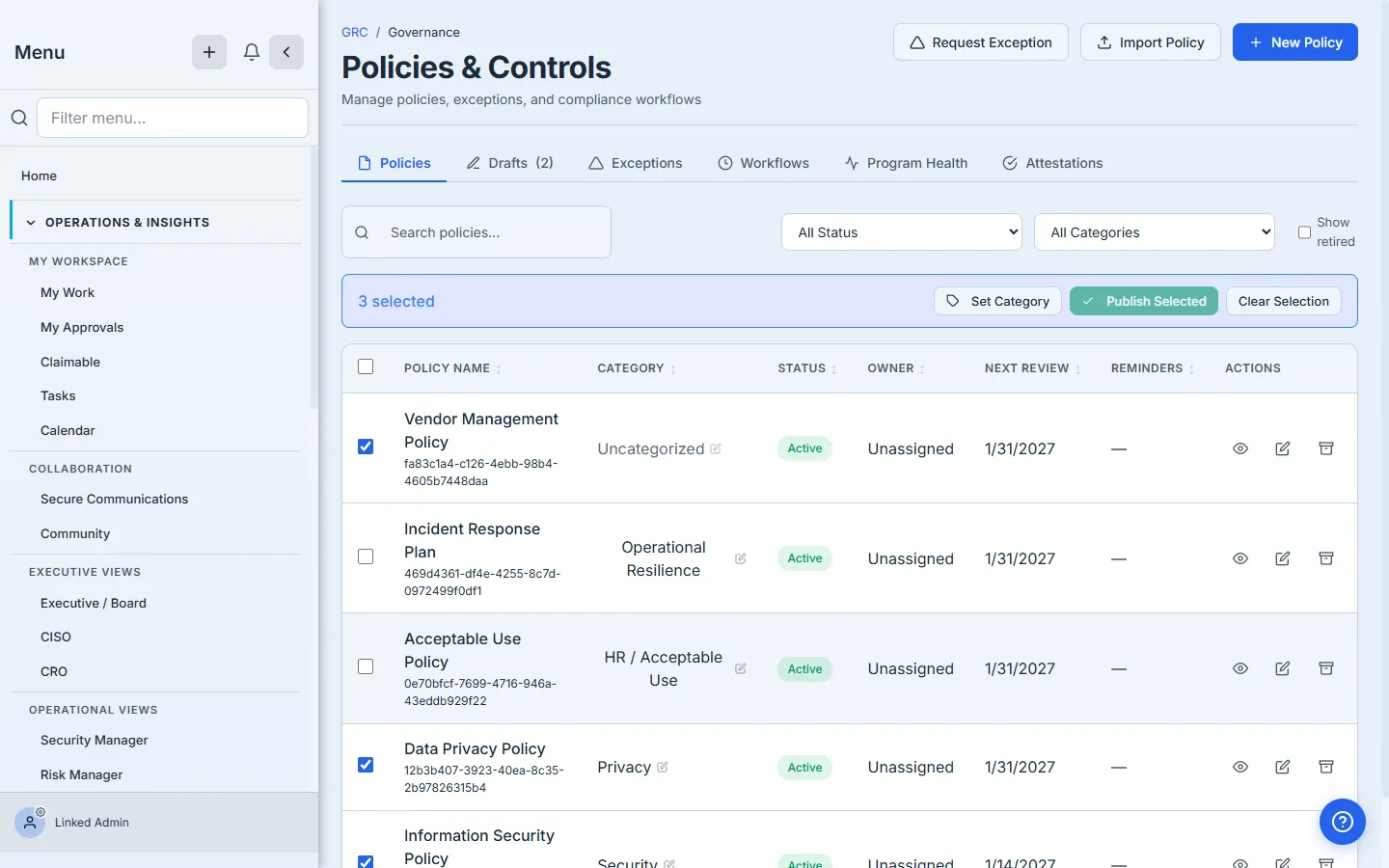The width and height of the screenshot is (1389, 868).
Task: Edit the Incident Response Plan via pencil icon
Action: (x=1283, y=558)
